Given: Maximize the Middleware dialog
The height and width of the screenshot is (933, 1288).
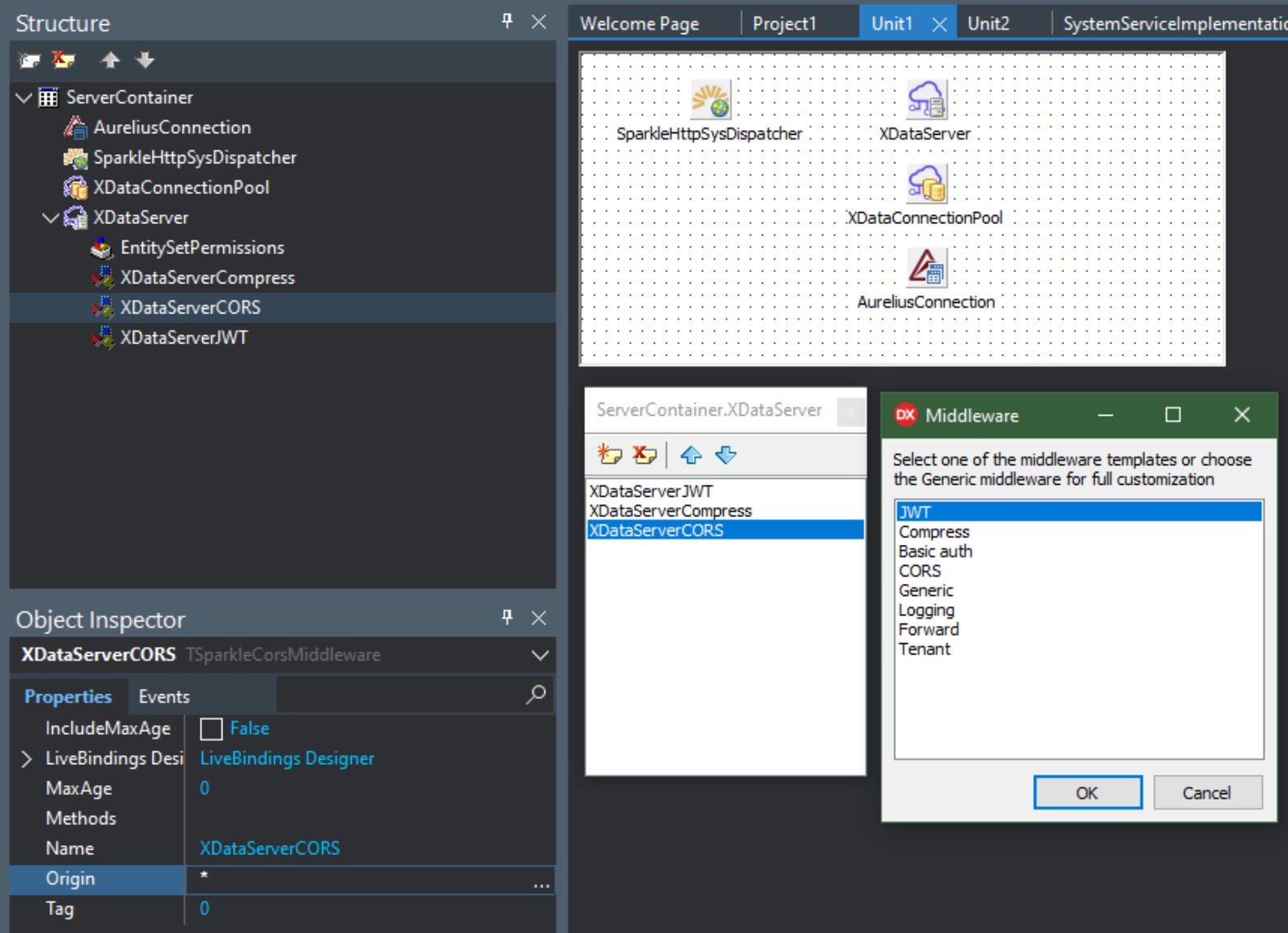Looking at the screenshot, I should click(x=1173, y=415).
